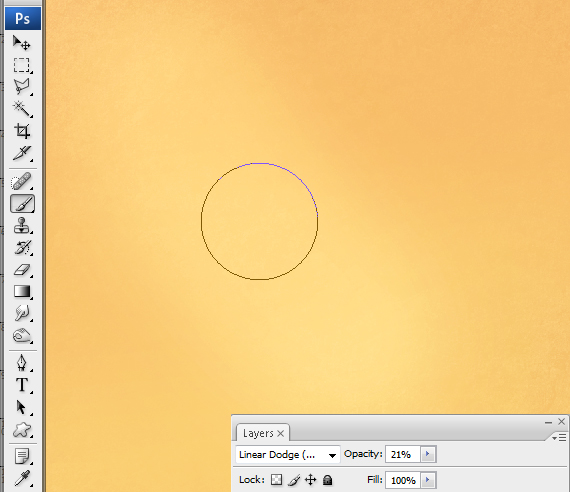This screenshot has width=570, height=492.
Task: Select the Move tool
Action: (x=22, y=43)
